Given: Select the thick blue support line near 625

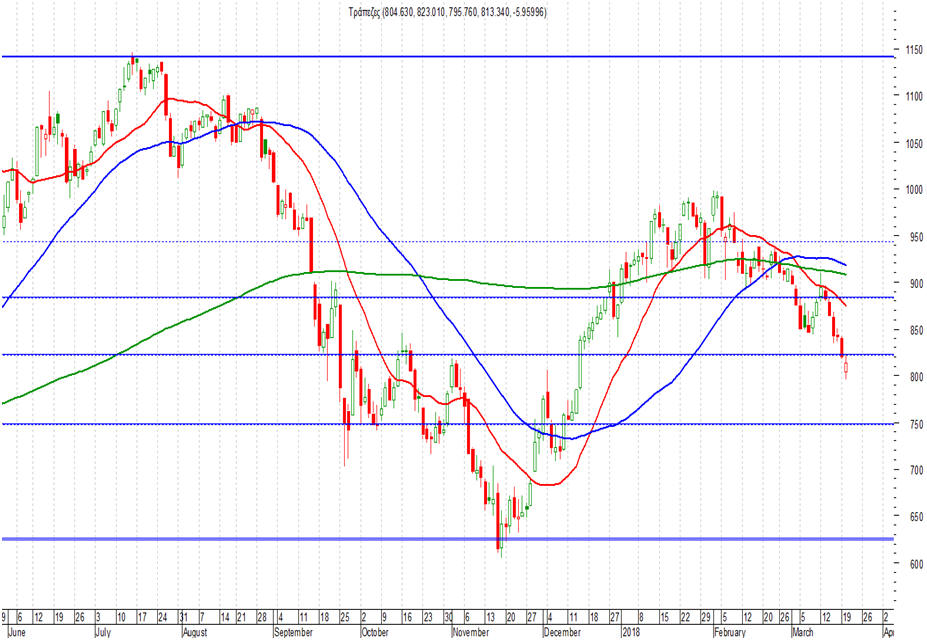Looking at the screenshot, I should (448, 539).
